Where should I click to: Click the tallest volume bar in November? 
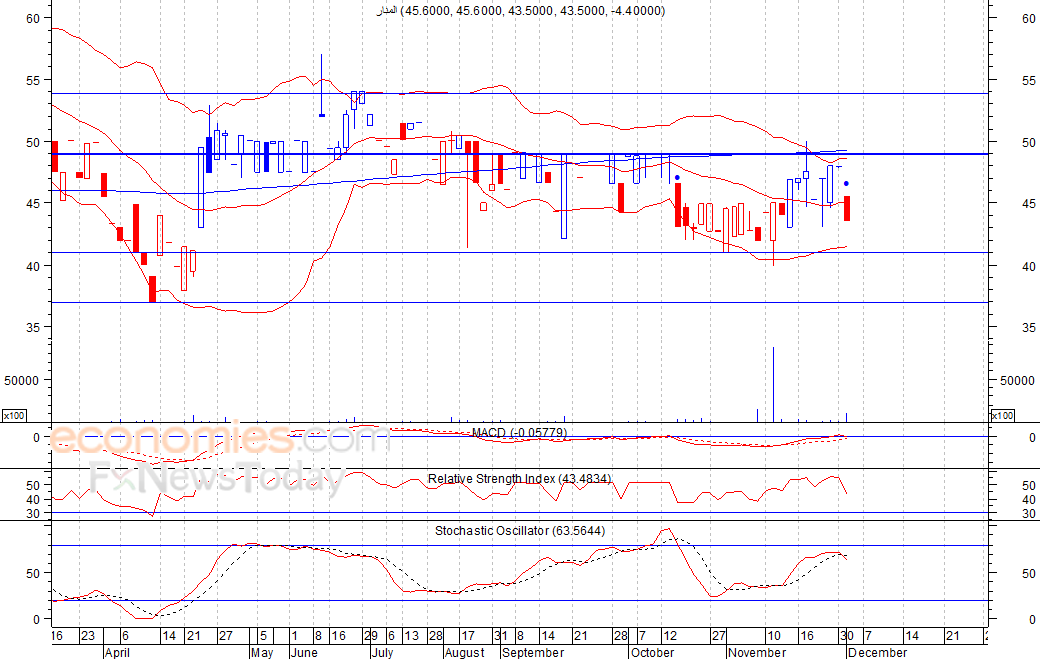[773, 384]
